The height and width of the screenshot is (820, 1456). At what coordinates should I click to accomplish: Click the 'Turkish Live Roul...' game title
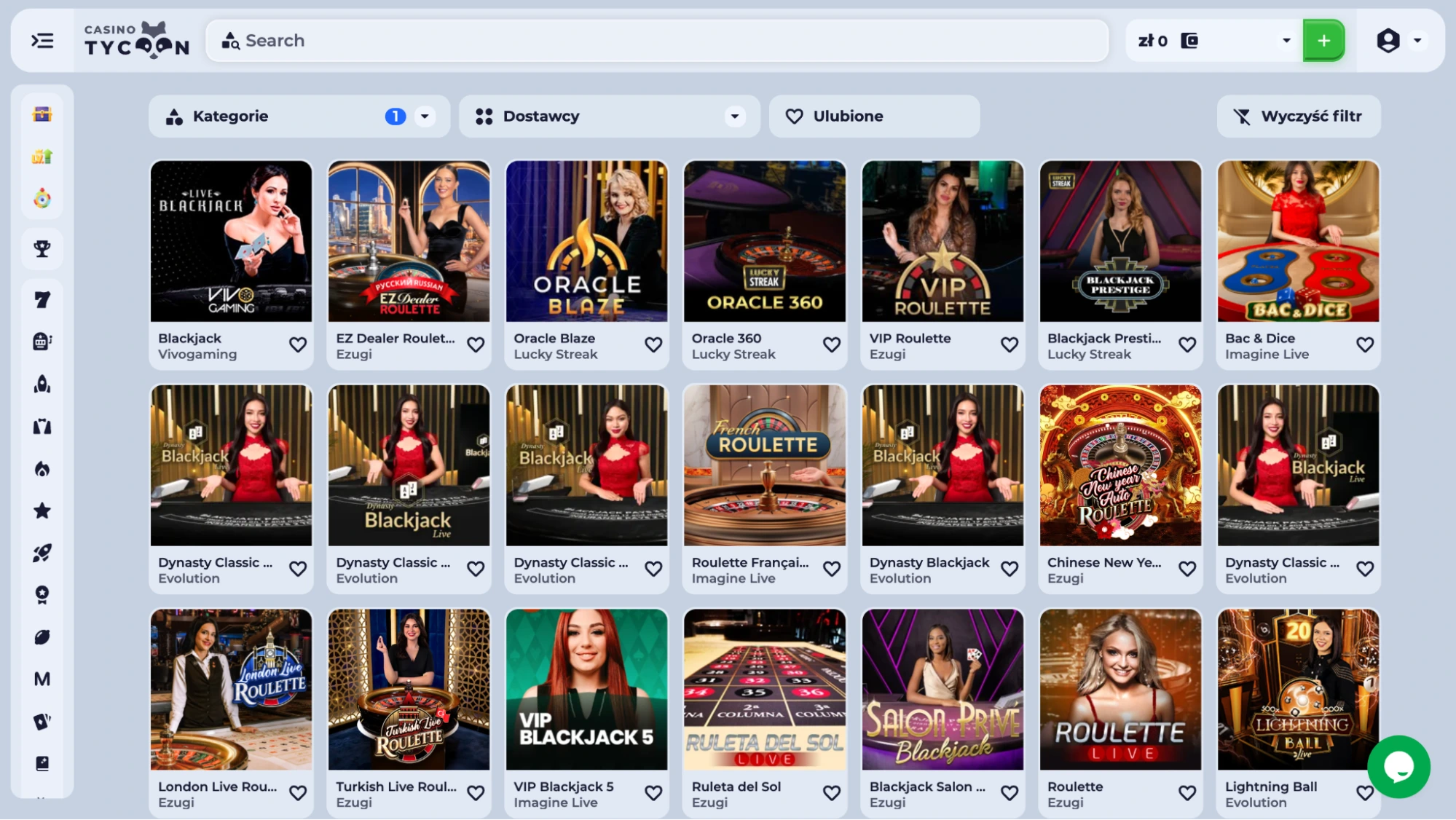click(396, 787)
